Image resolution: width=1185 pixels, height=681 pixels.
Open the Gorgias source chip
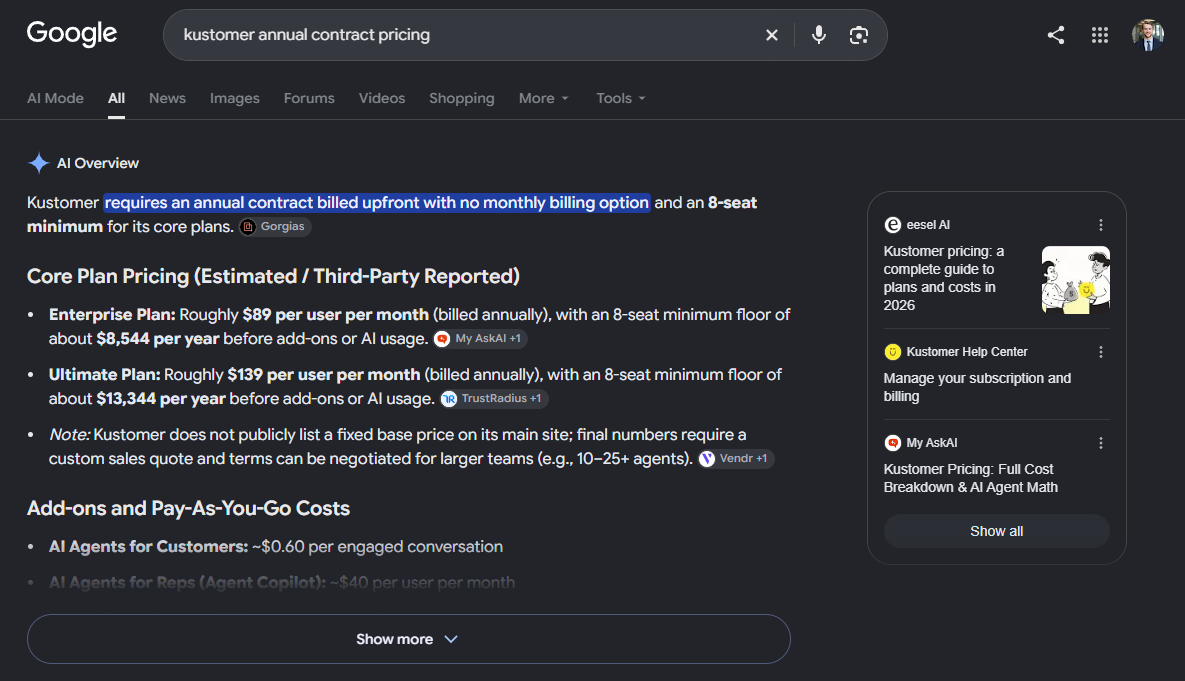275,227
